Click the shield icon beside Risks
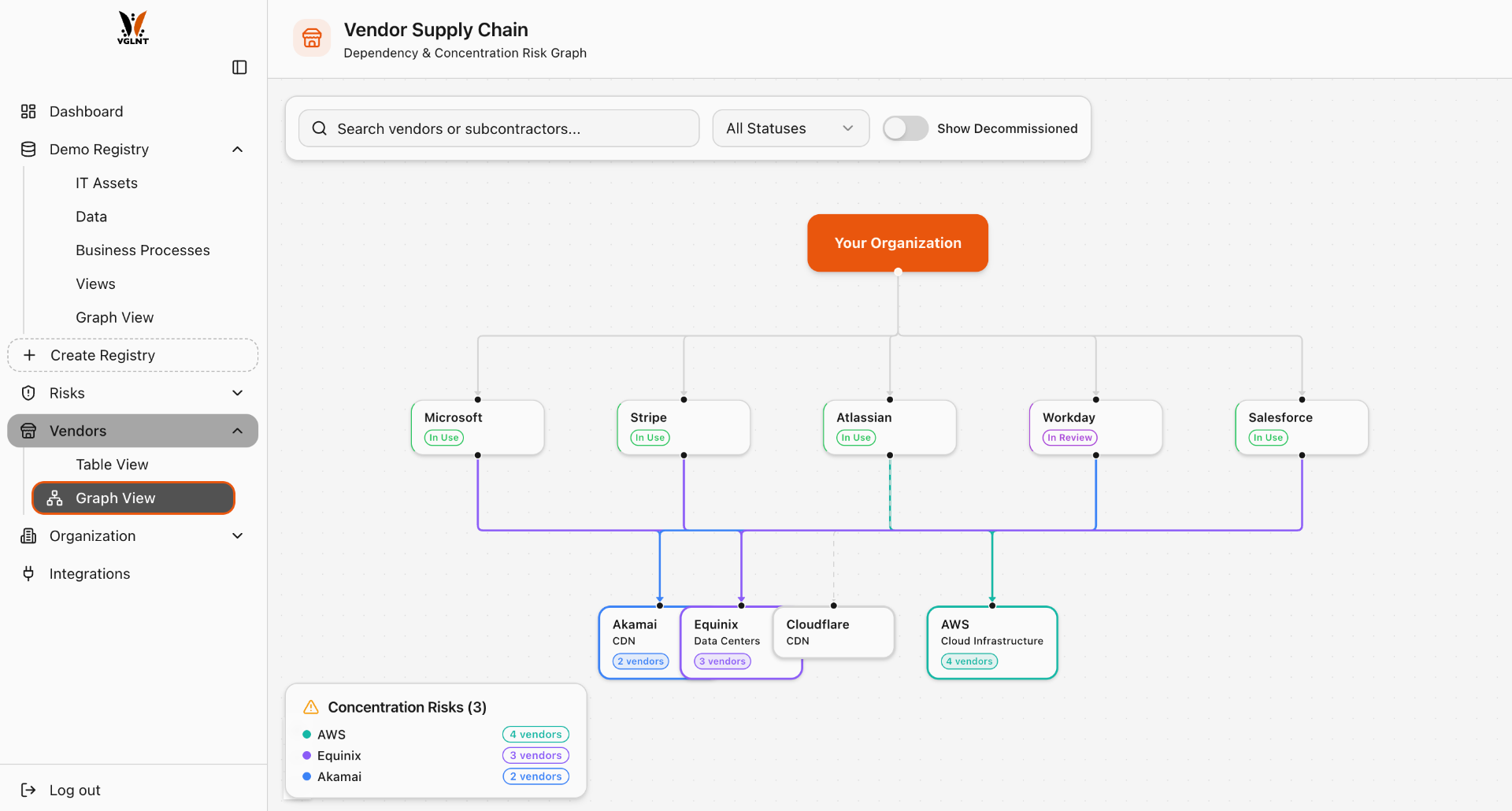 28,392
